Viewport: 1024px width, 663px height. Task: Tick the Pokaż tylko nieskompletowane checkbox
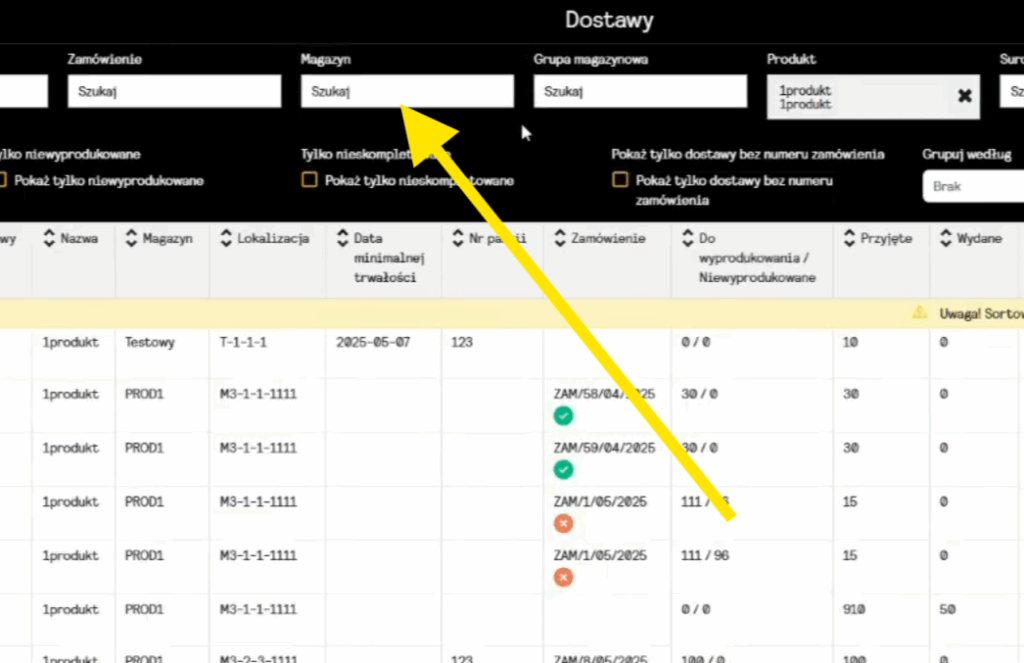310,181
